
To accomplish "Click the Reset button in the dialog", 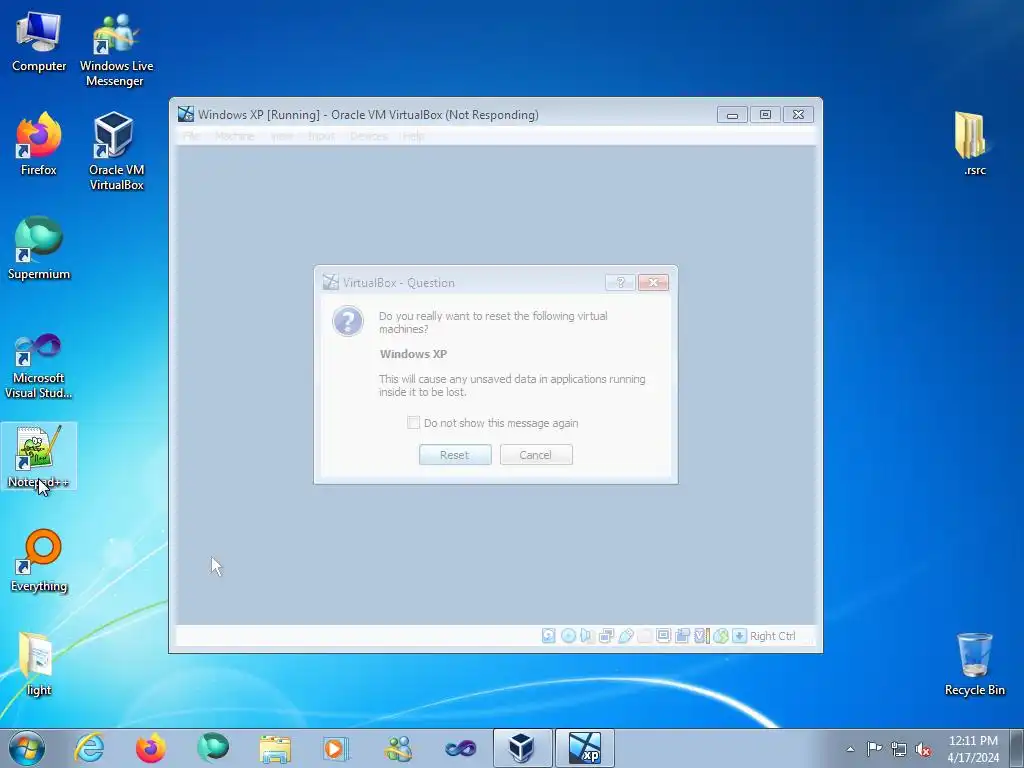I will tap(455, 455).
